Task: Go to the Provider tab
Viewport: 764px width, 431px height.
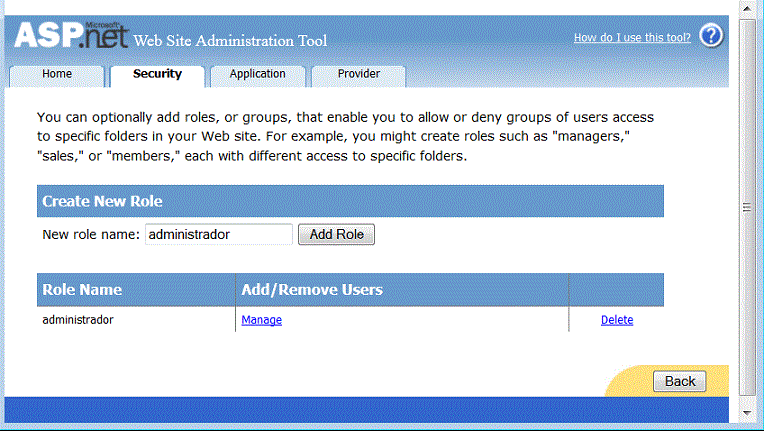Action: (358, 74)
